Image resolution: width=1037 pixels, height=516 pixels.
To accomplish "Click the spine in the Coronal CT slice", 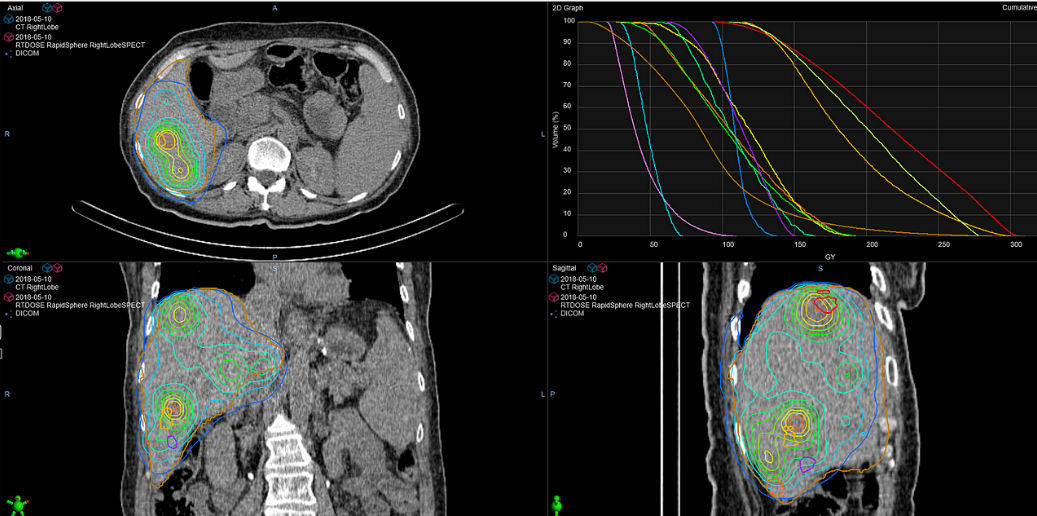I will pos(288,463).
